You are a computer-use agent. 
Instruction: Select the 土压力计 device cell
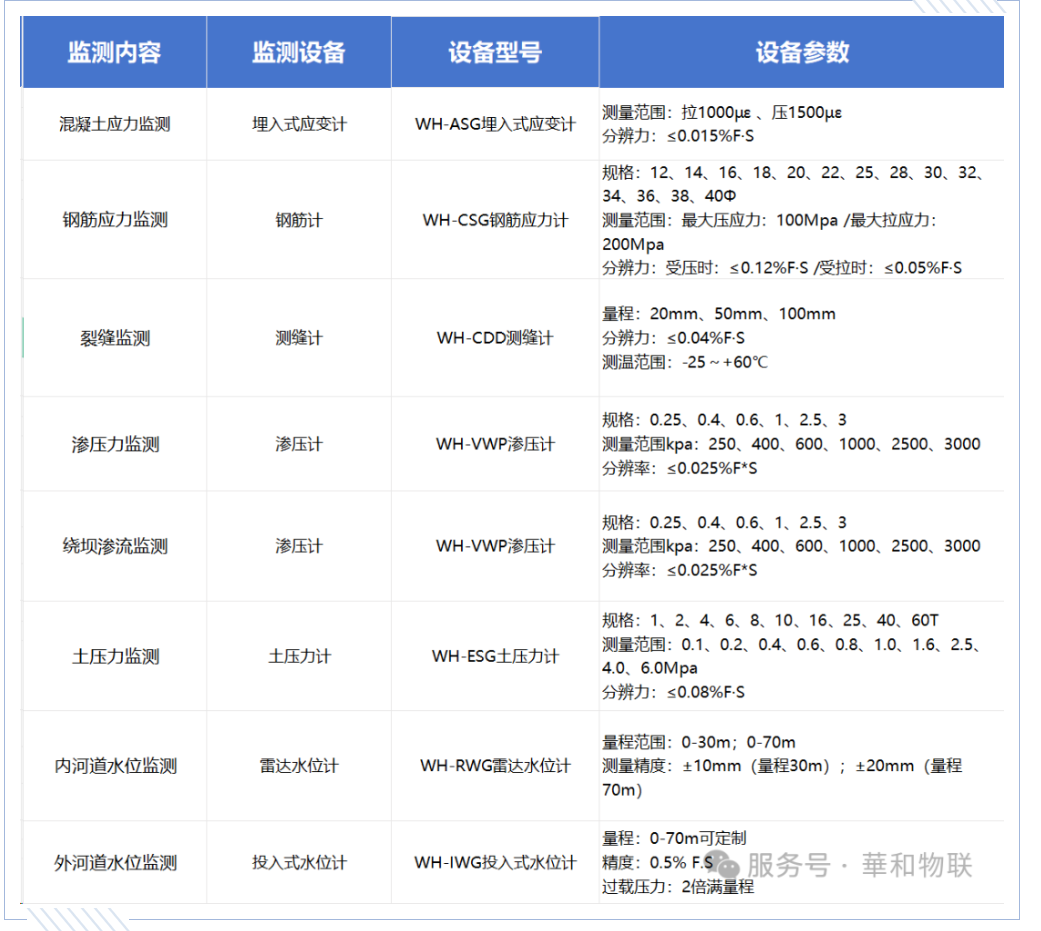click(299, 657)
